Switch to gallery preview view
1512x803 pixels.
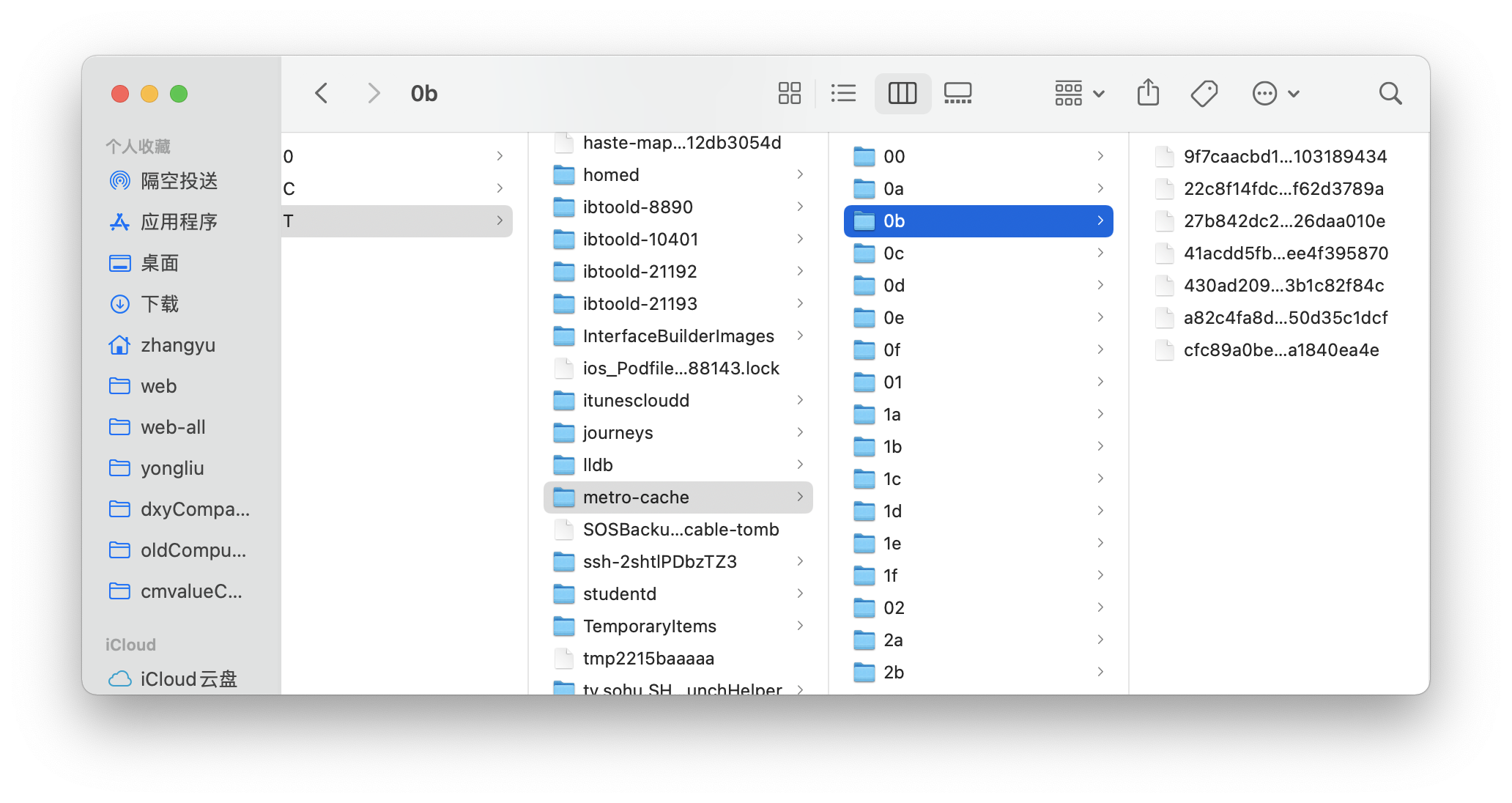coord(956,92)
